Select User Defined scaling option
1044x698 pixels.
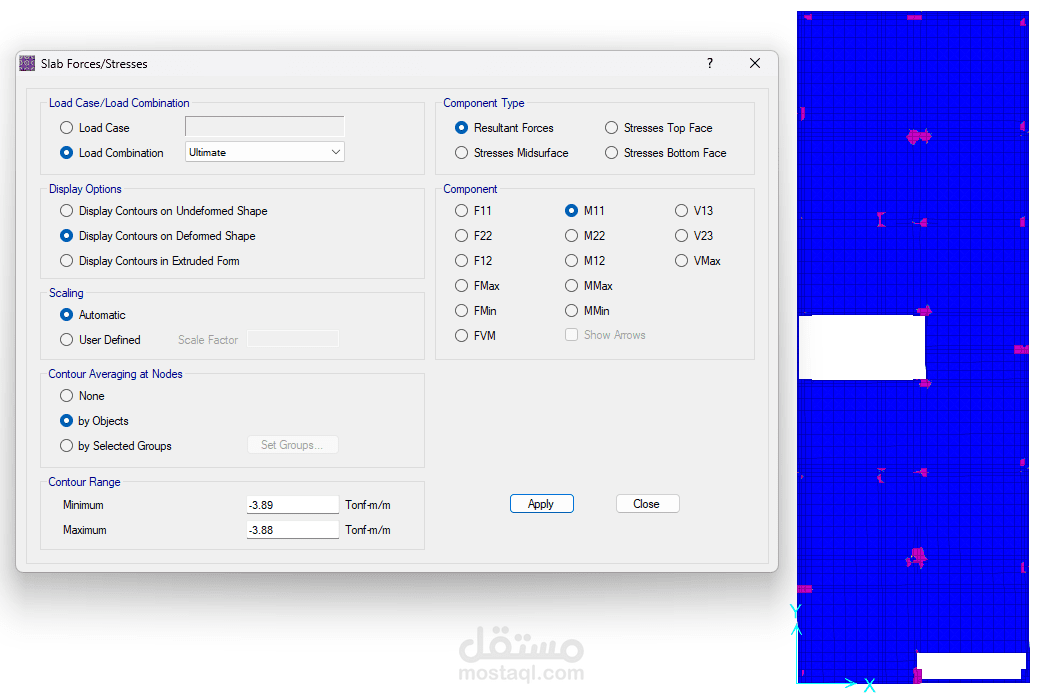(67, 340)
